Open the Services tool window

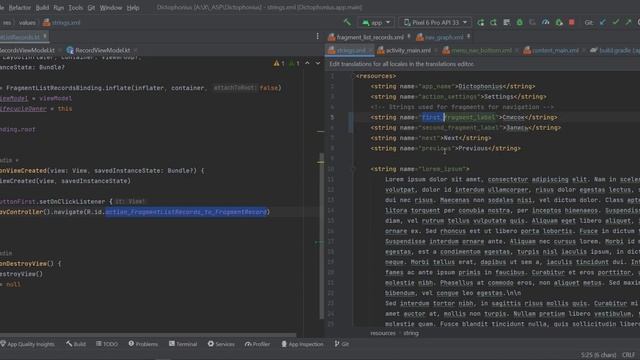221,344
